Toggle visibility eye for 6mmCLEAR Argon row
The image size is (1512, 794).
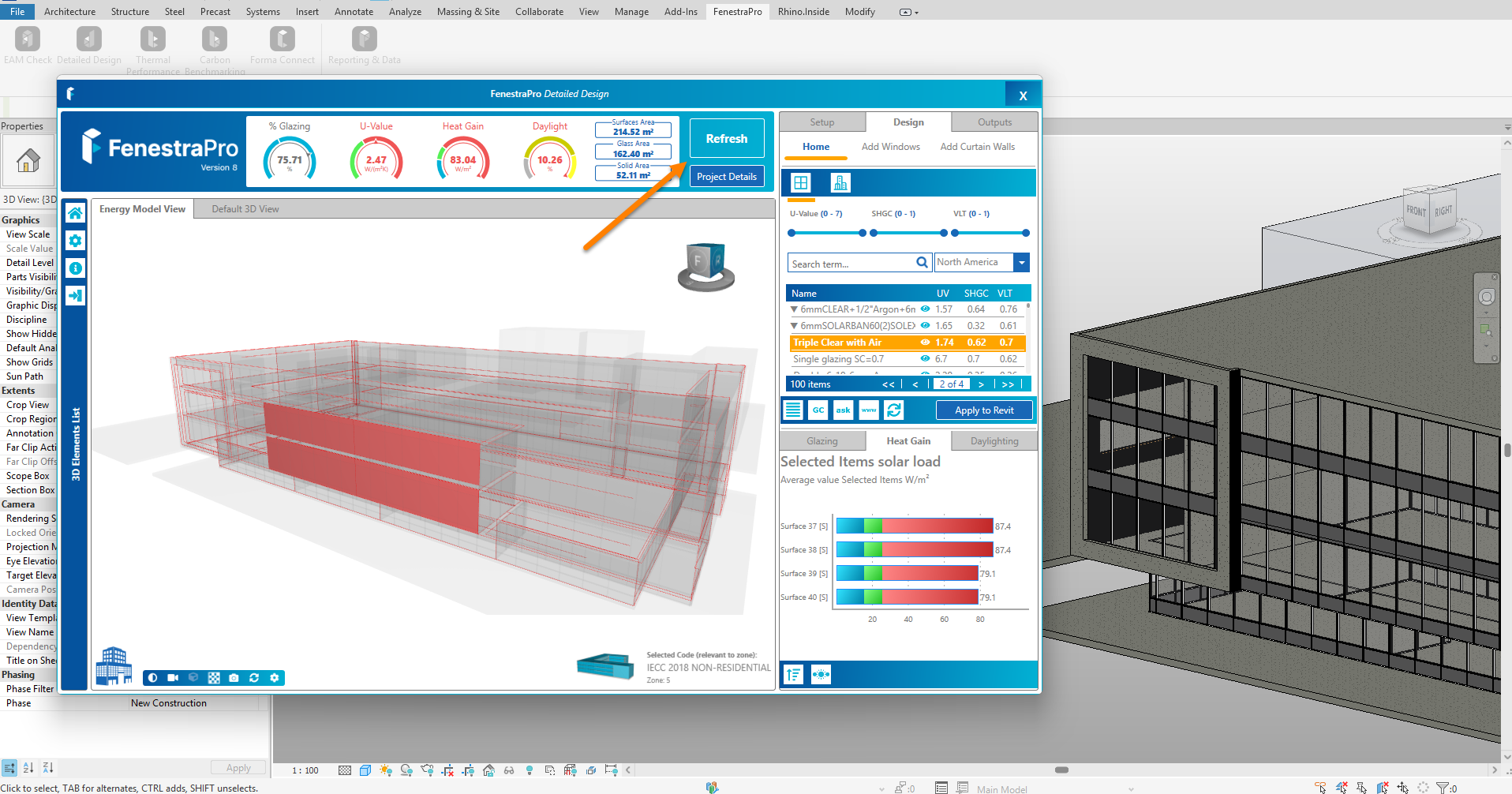(925, 309)
